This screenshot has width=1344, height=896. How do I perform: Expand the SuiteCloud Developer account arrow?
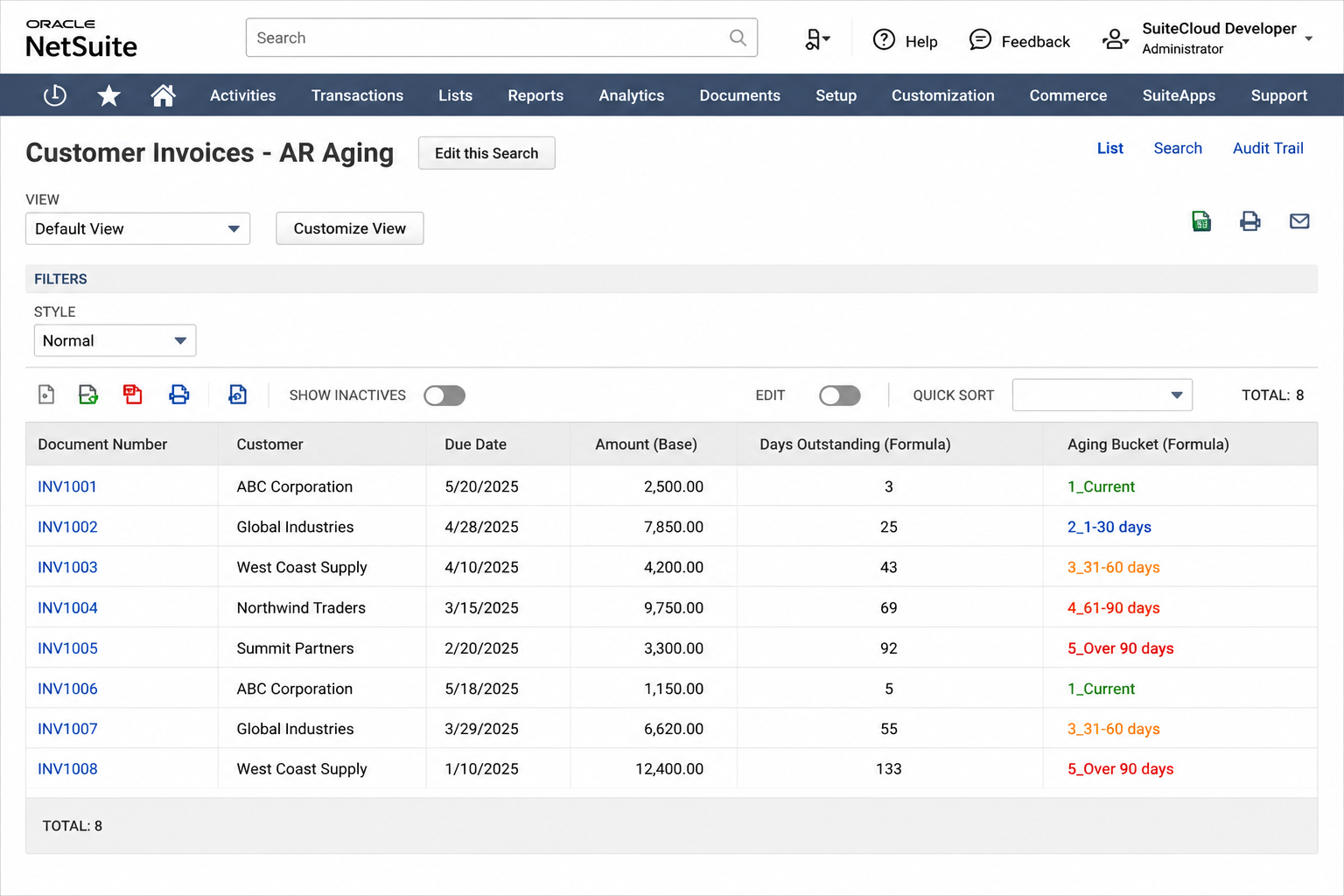pos(1309,38)
